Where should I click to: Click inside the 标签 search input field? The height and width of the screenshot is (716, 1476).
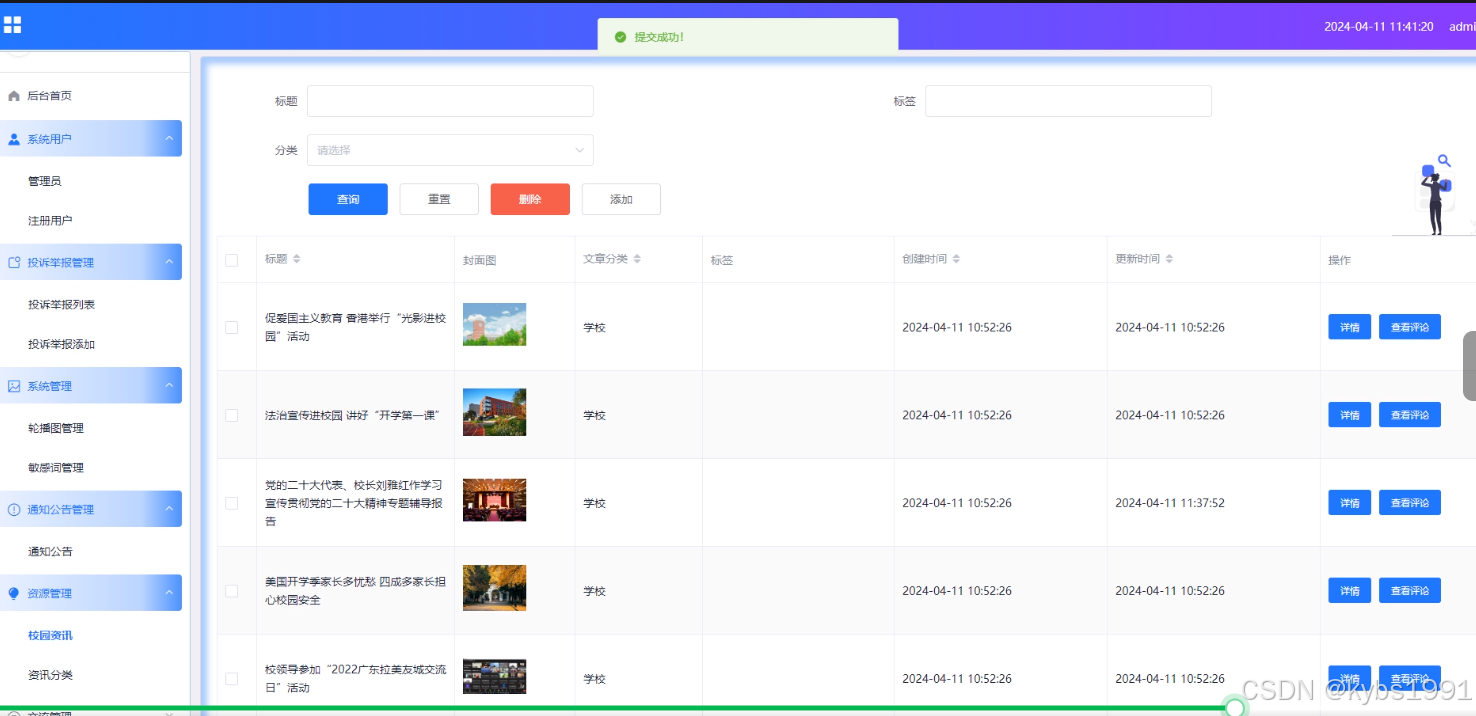coord(1068,101)
